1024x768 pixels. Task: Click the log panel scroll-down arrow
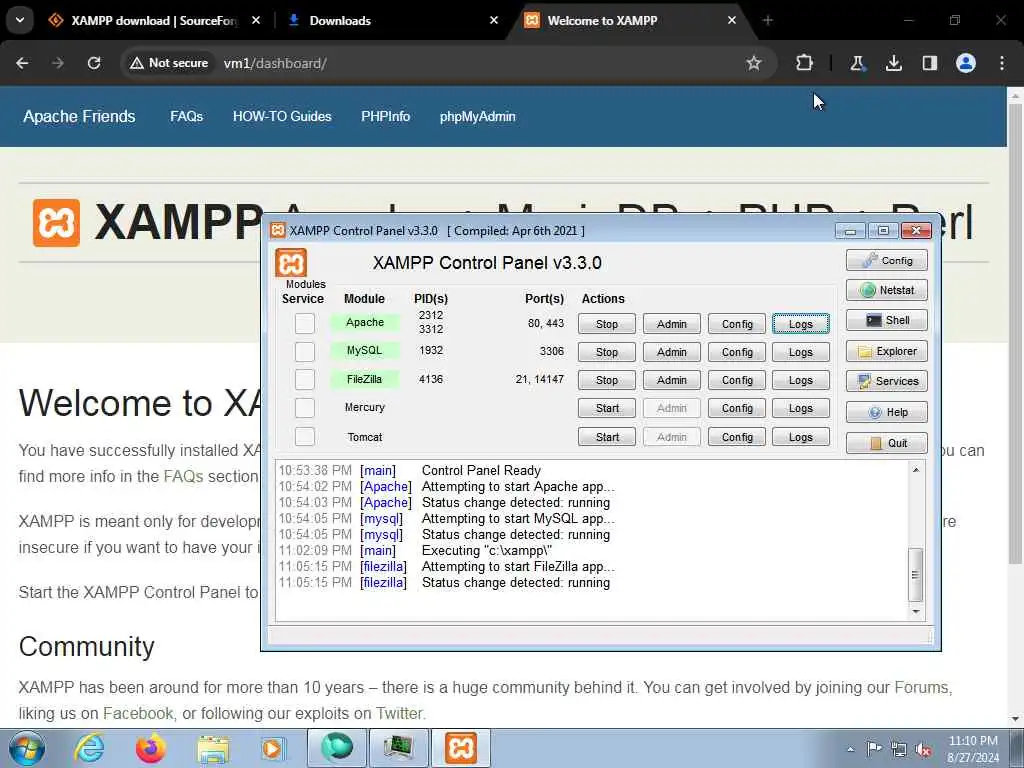[916, 612]
